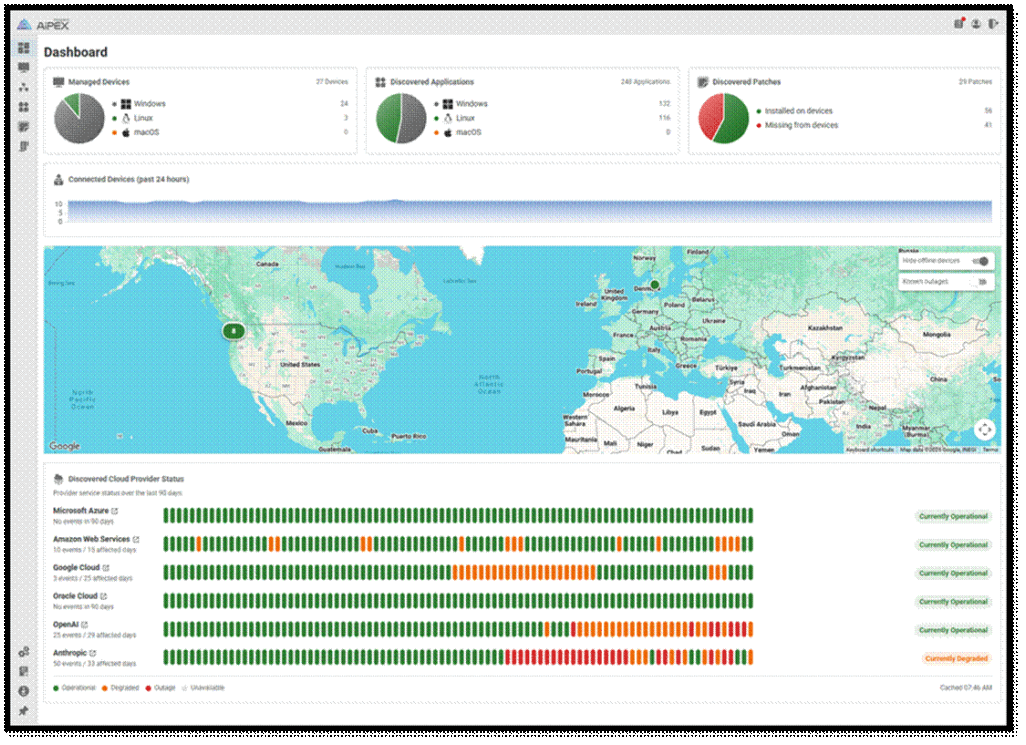Viewport: 1026px width, 745px height.
Task: Open Anthropic external link icon
Action: pos(93,653)
